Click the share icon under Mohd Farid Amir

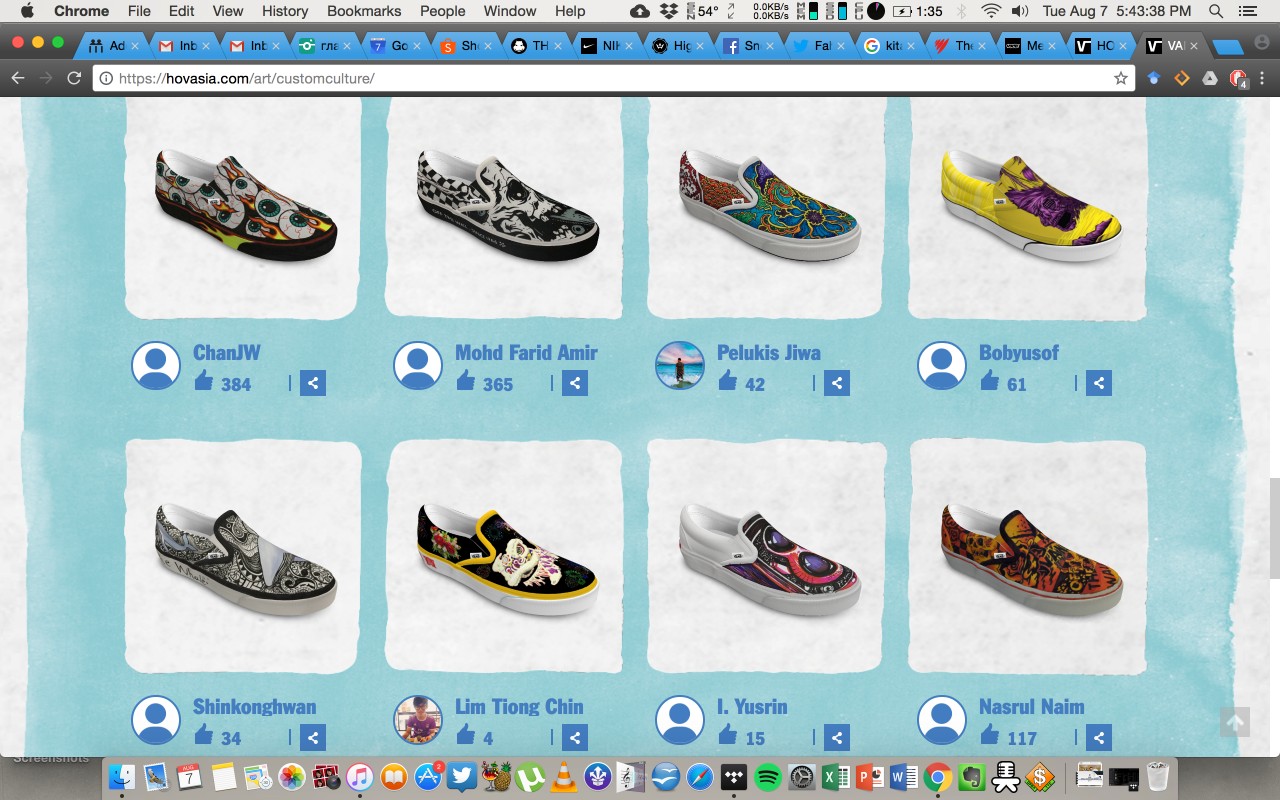575,383
